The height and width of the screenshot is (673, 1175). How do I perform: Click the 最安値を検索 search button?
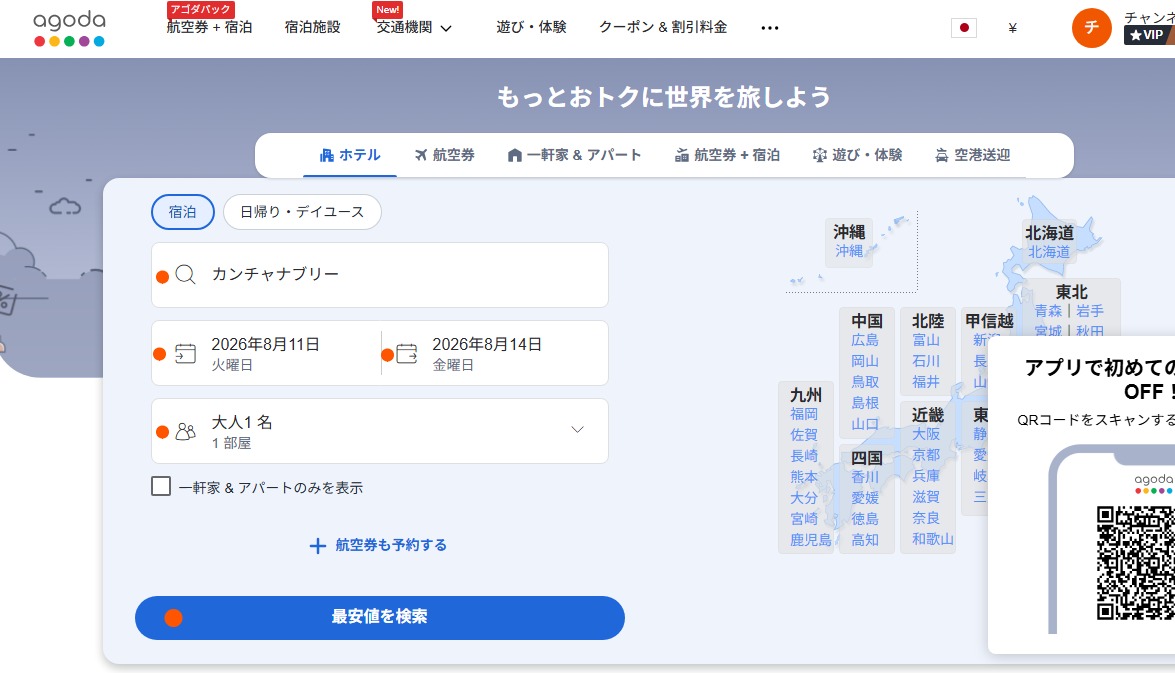coord(380,618)
